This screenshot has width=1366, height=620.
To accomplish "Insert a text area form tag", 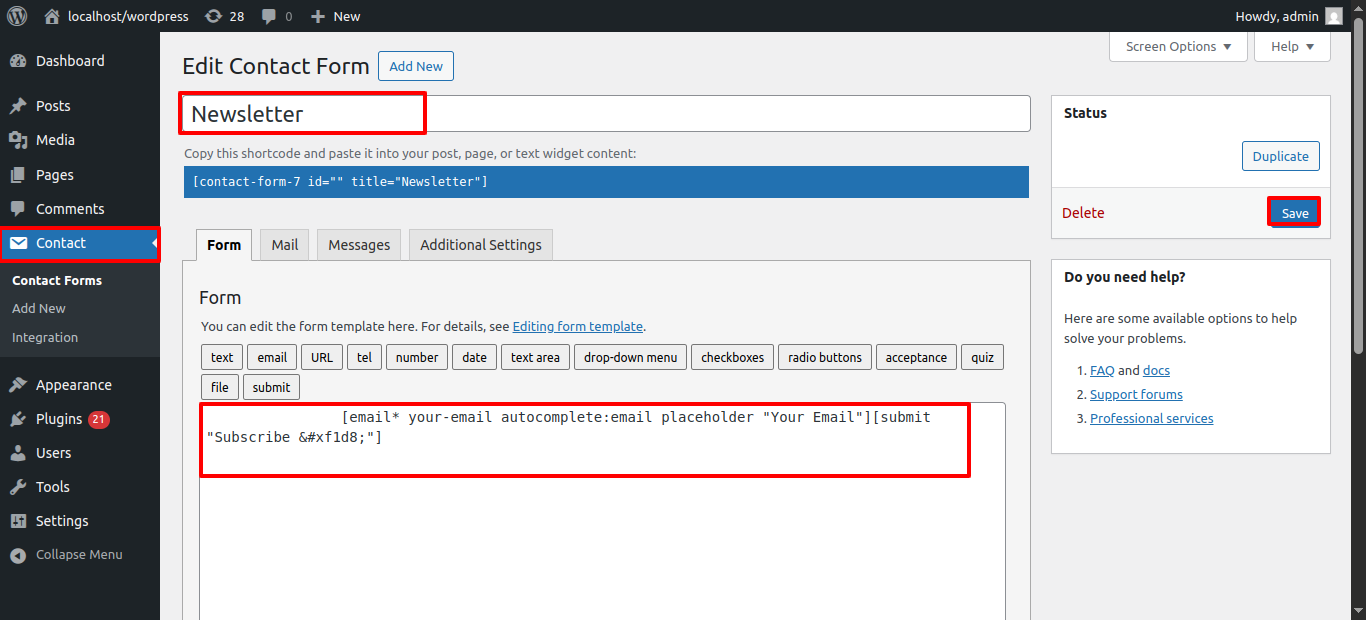I will [x=535, y=357].
